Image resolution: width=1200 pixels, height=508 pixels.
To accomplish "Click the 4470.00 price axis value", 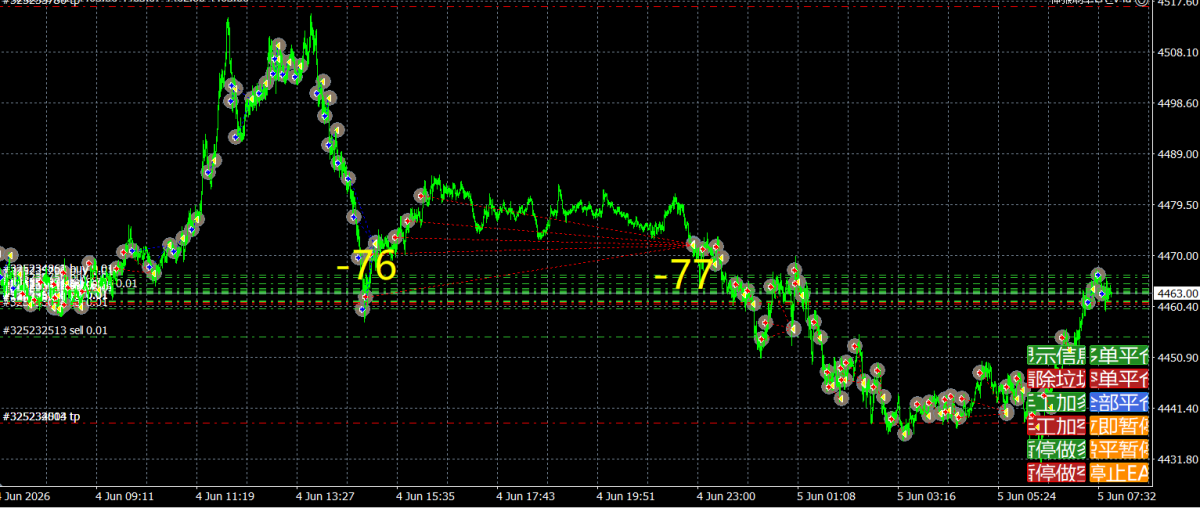I will [x=1177, y=256].
